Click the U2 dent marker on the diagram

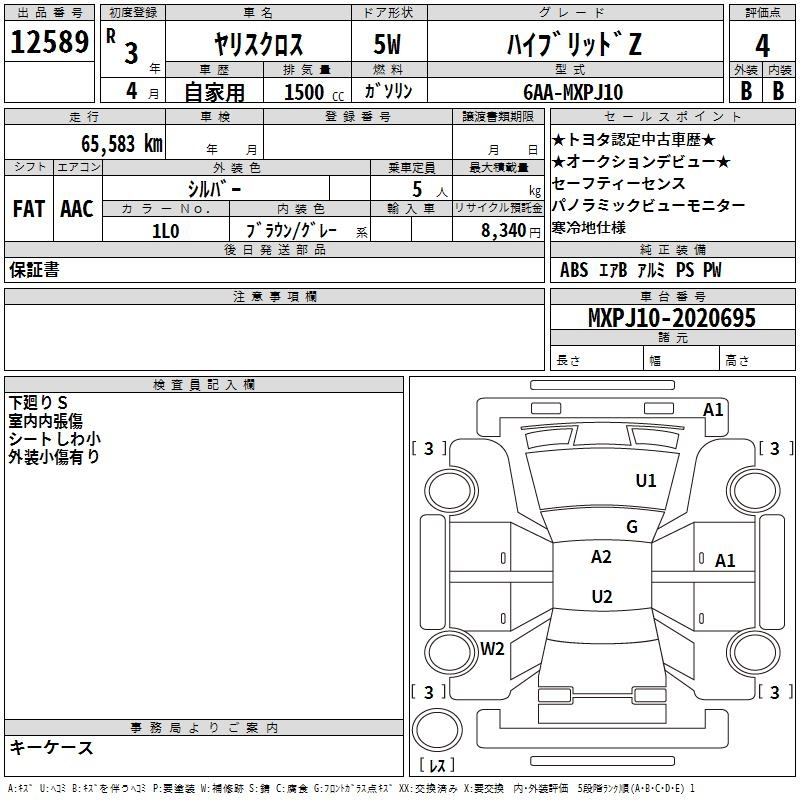click(x=601, y=597)
